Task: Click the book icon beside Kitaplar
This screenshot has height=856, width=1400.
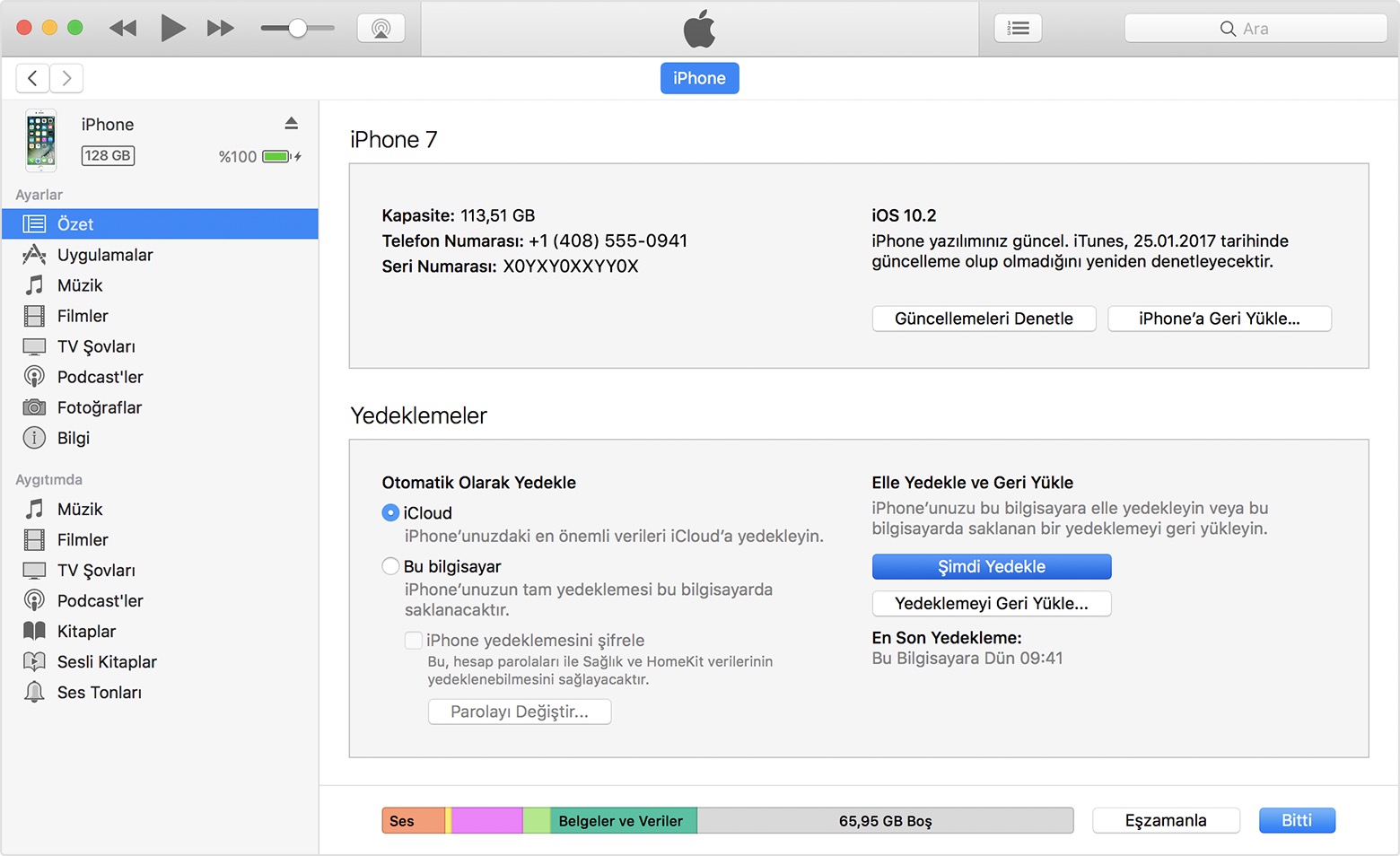Action: point(34,631)
